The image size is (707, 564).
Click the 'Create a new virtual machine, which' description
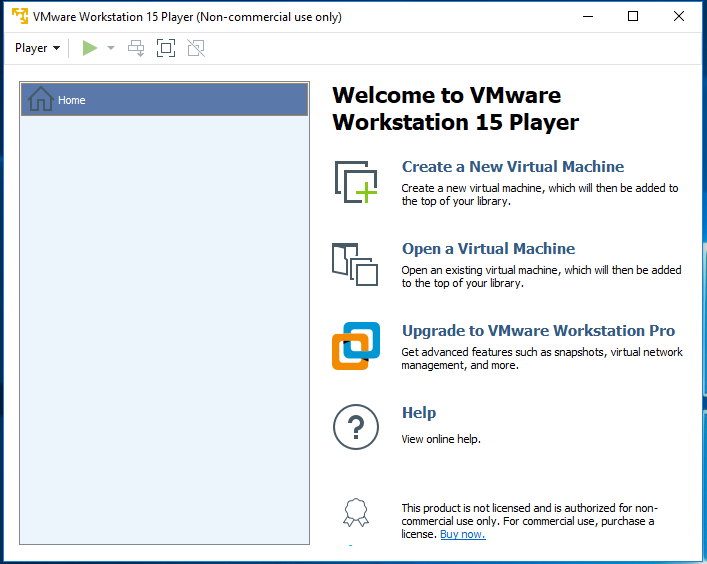(540, 194)
